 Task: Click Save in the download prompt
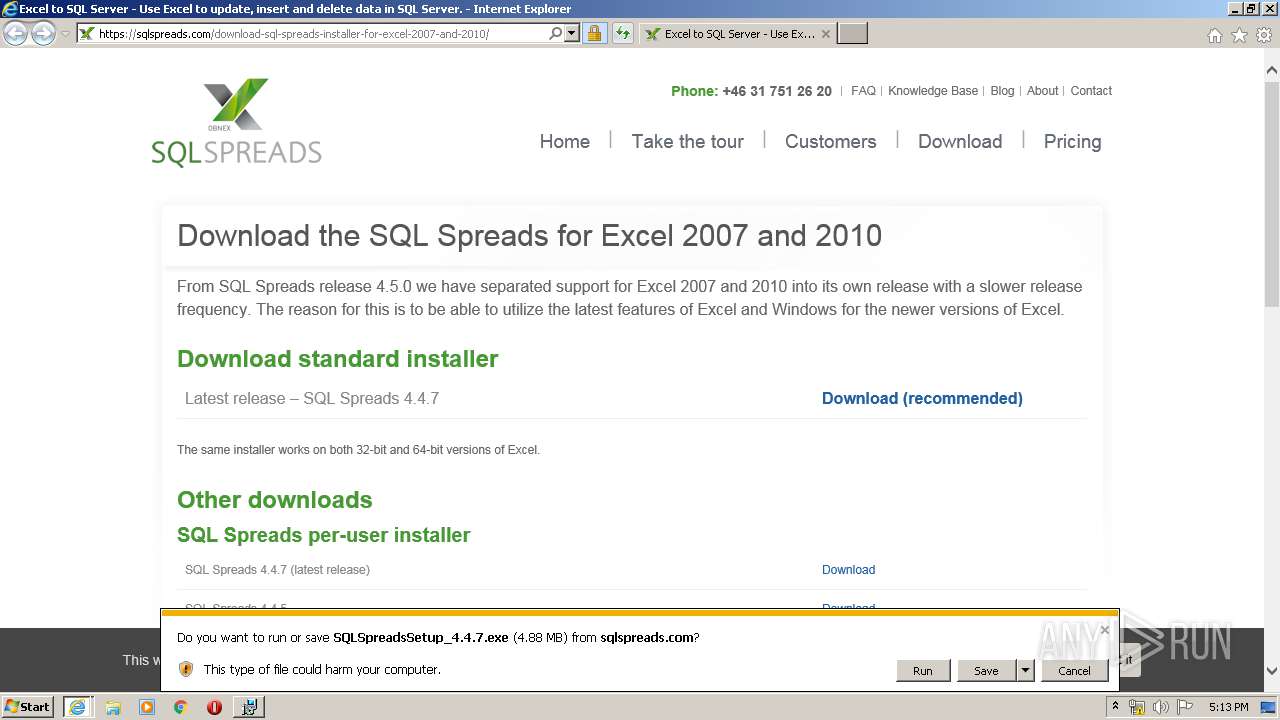(x=986, y=671)
